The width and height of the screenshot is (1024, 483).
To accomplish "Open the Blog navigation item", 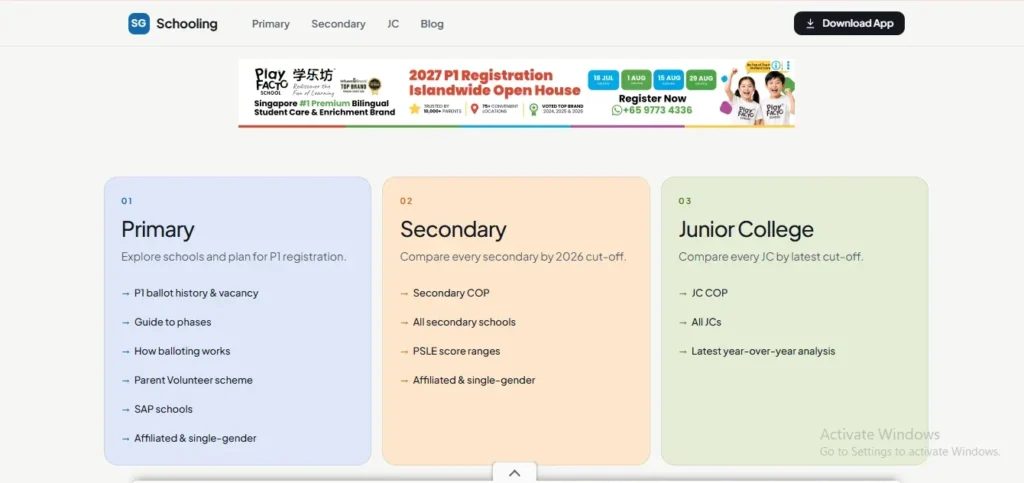I will (432, 24).
